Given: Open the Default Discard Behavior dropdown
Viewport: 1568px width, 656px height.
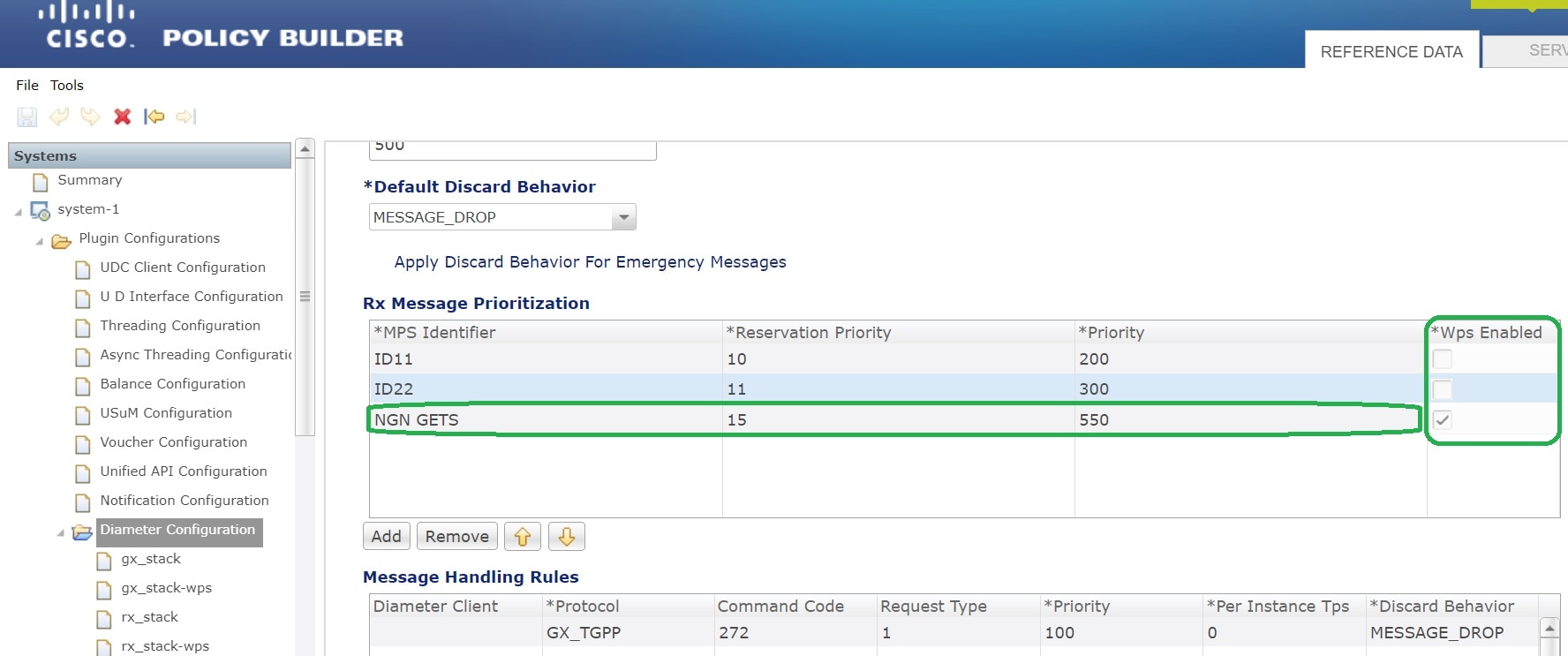Looking at the screenshot, I should (624, 217).
